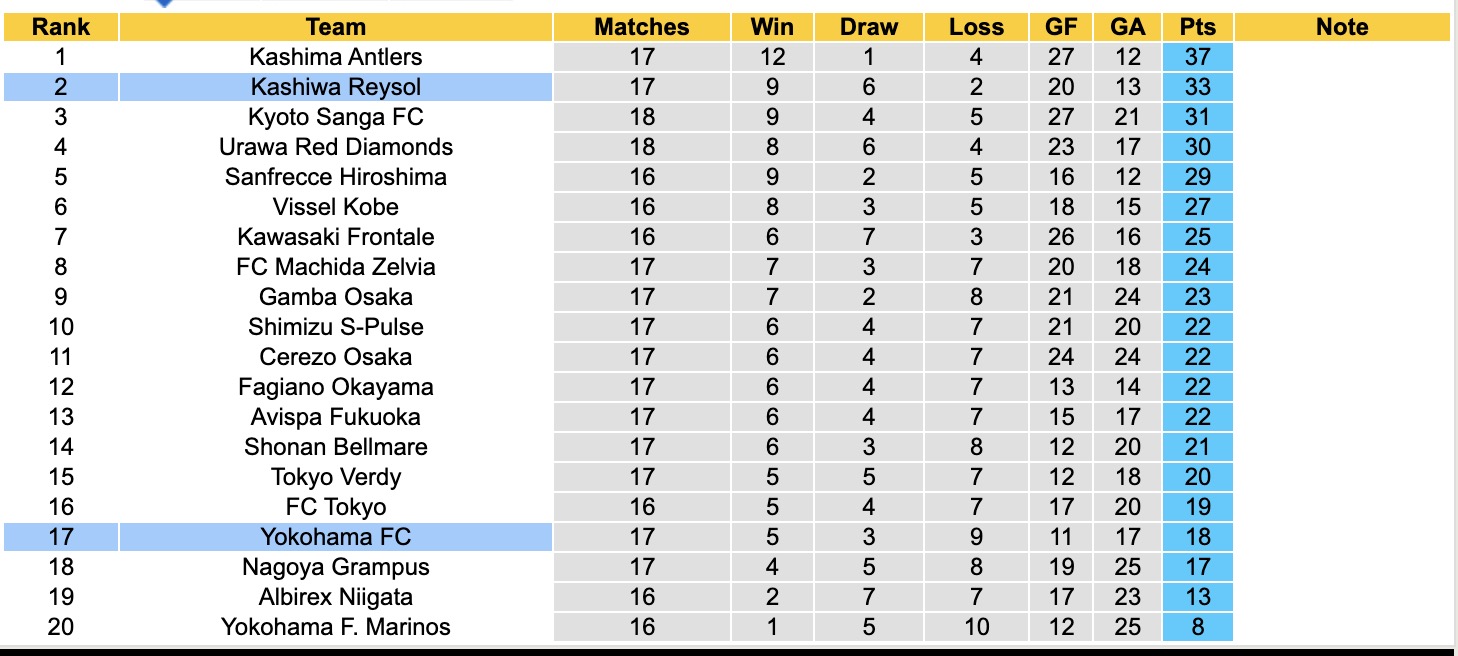Select the highlighted rank 17 cell
This screenshot has width=1458, height=656.
coord(61,537)
